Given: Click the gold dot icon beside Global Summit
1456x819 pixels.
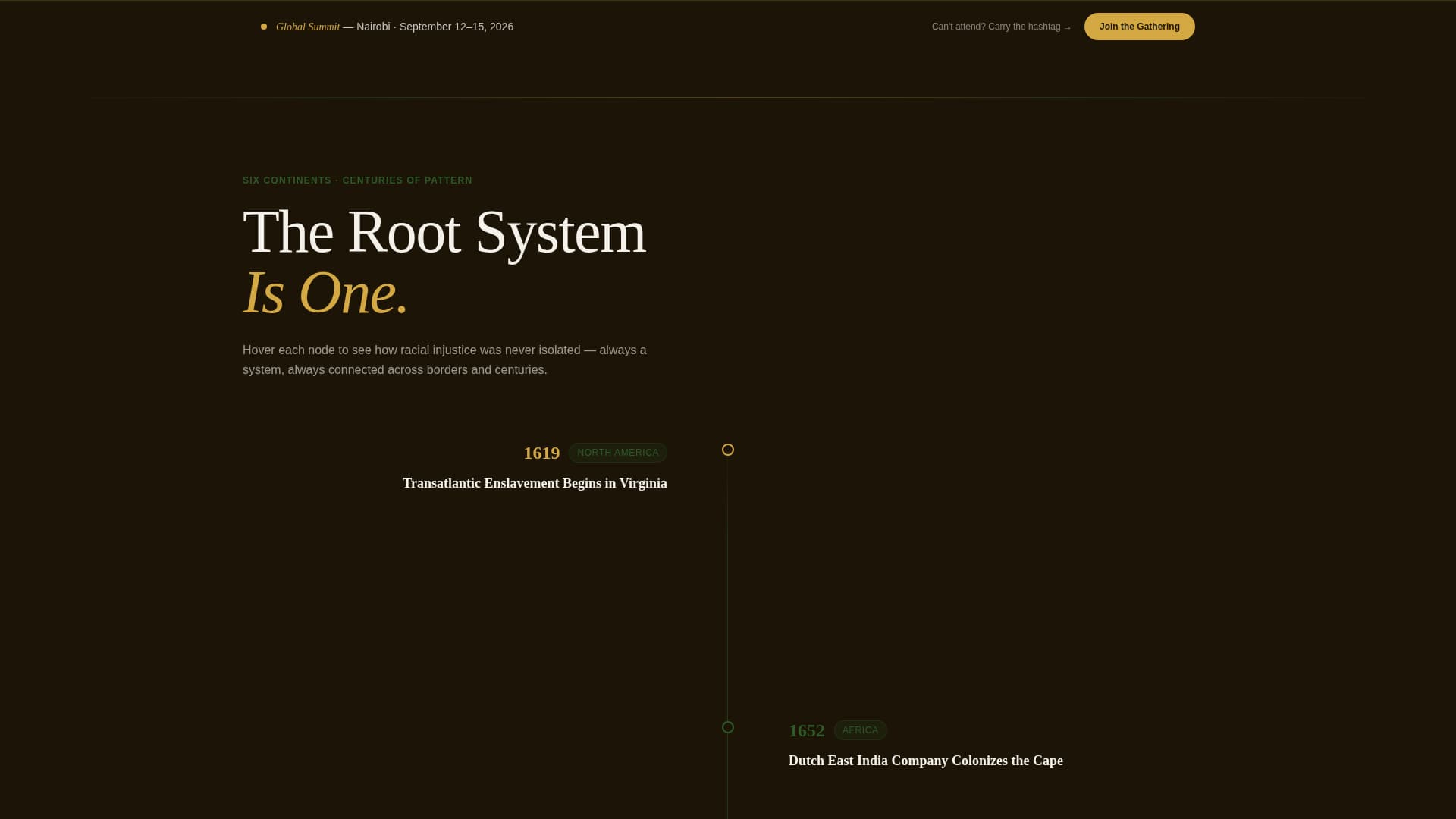Looking at the screenshot, I should pyautogui.click(x=263, y=25).
